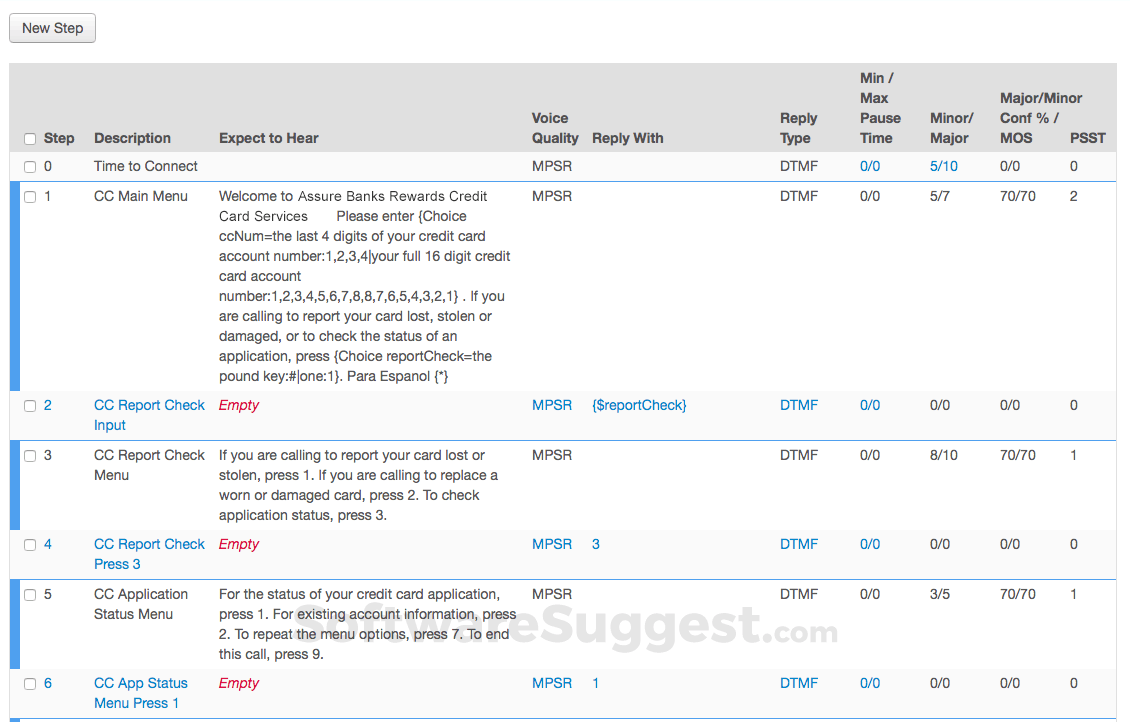Check the checkbox for step 0 Time to Connect

click(x=30, y=166)
